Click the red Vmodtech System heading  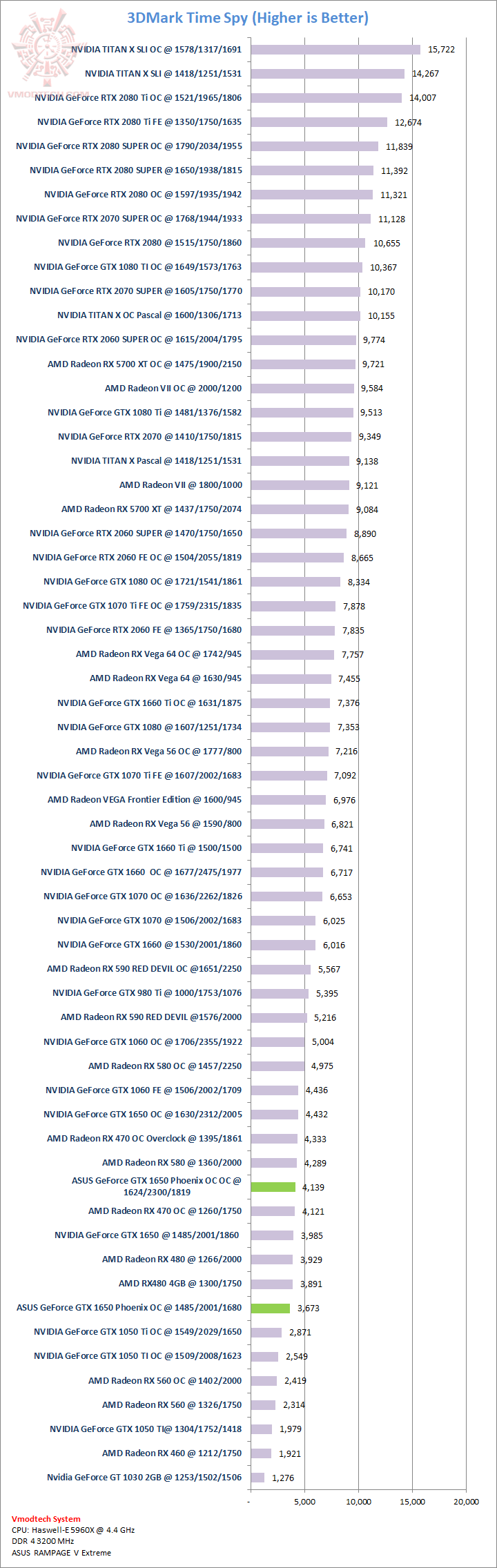[46, 1518]
